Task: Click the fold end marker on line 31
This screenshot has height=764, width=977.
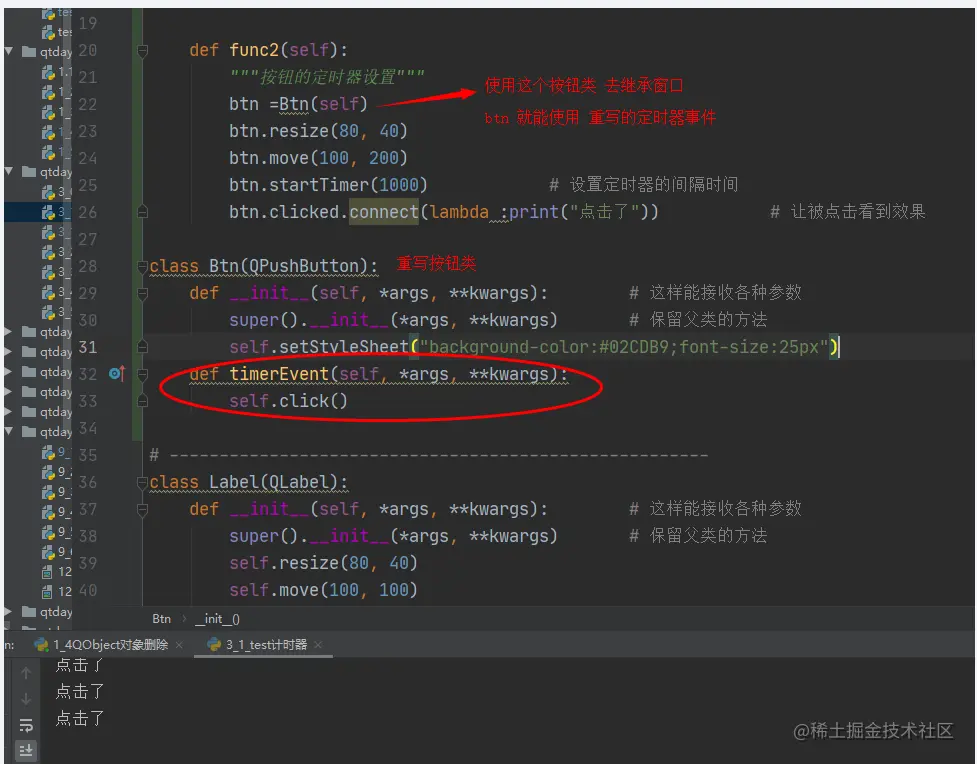Action: (x=142, y=346)
